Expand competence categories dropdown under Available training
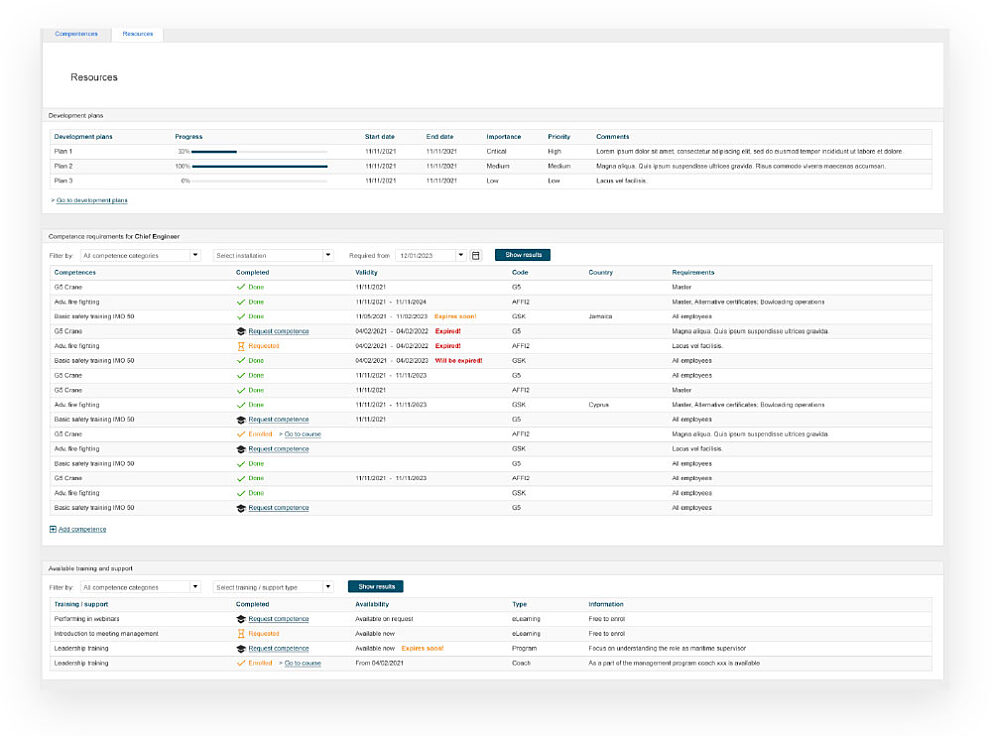Screen dimensions: 992x736 coord(195,587)
